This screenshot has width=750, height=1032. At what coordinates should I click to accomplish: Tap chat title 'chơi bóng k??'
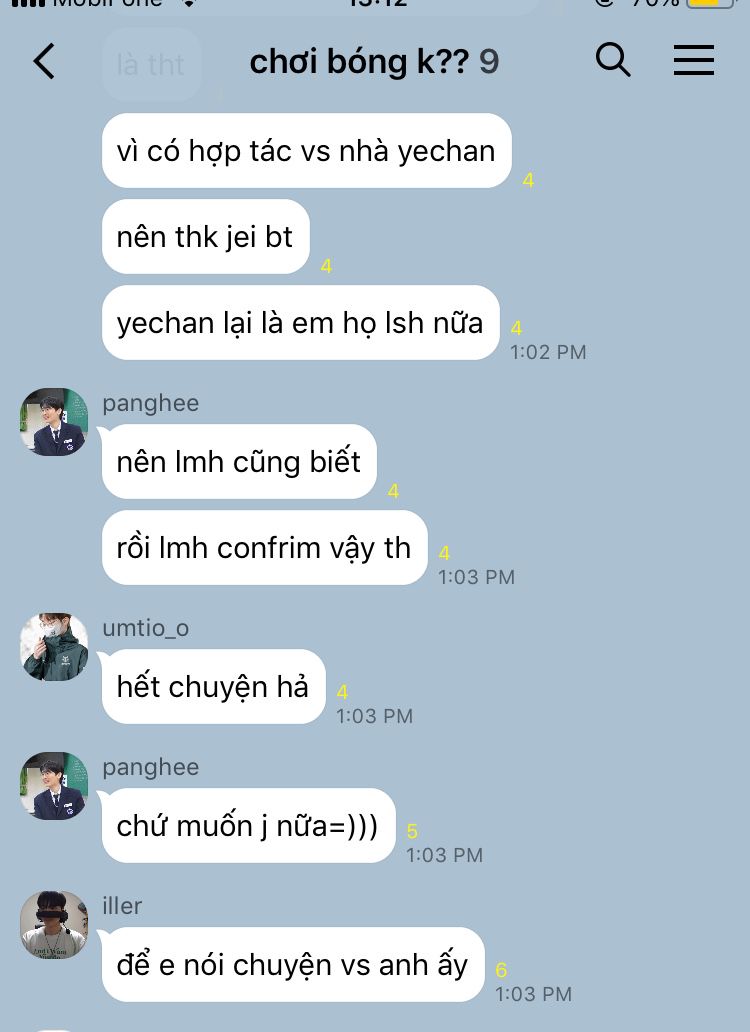359,62
